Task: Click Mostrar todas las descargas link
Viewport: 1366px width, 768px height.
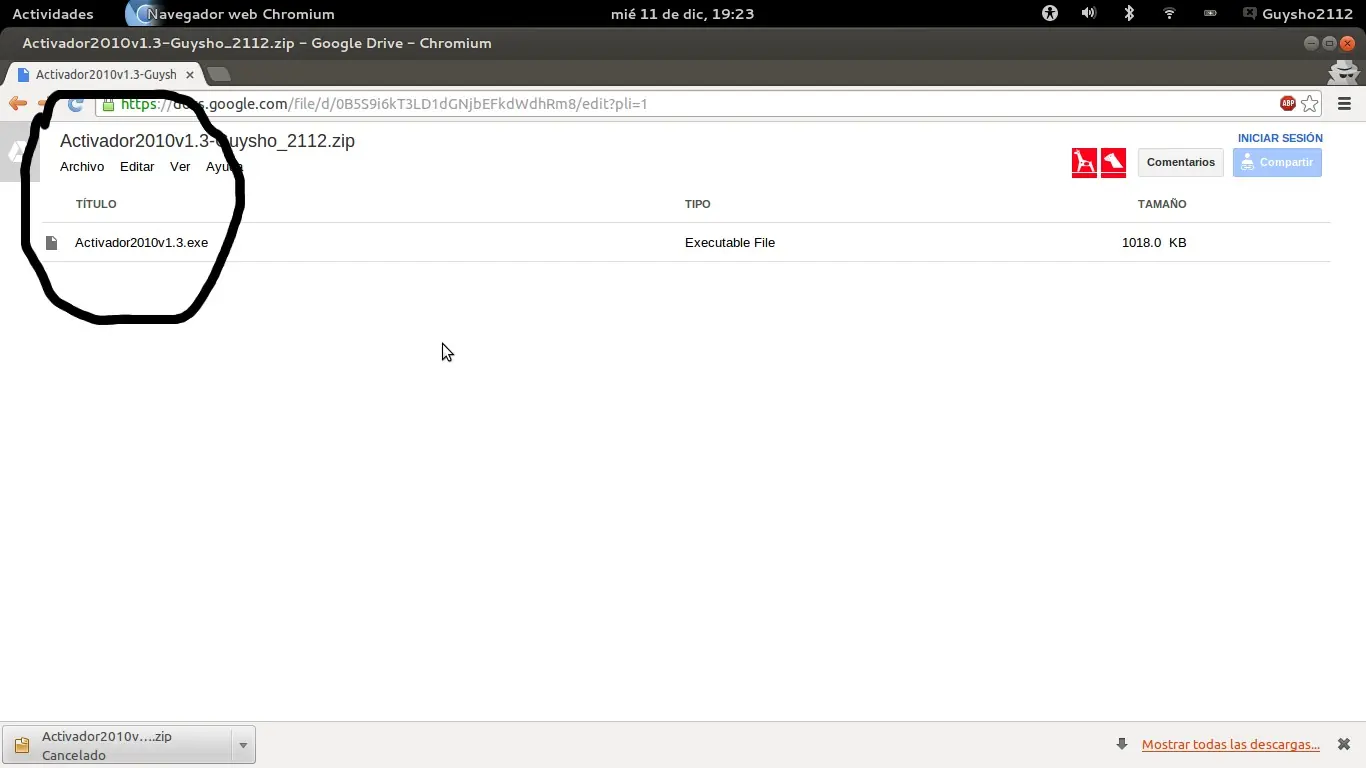Action: coord(1231,745)
